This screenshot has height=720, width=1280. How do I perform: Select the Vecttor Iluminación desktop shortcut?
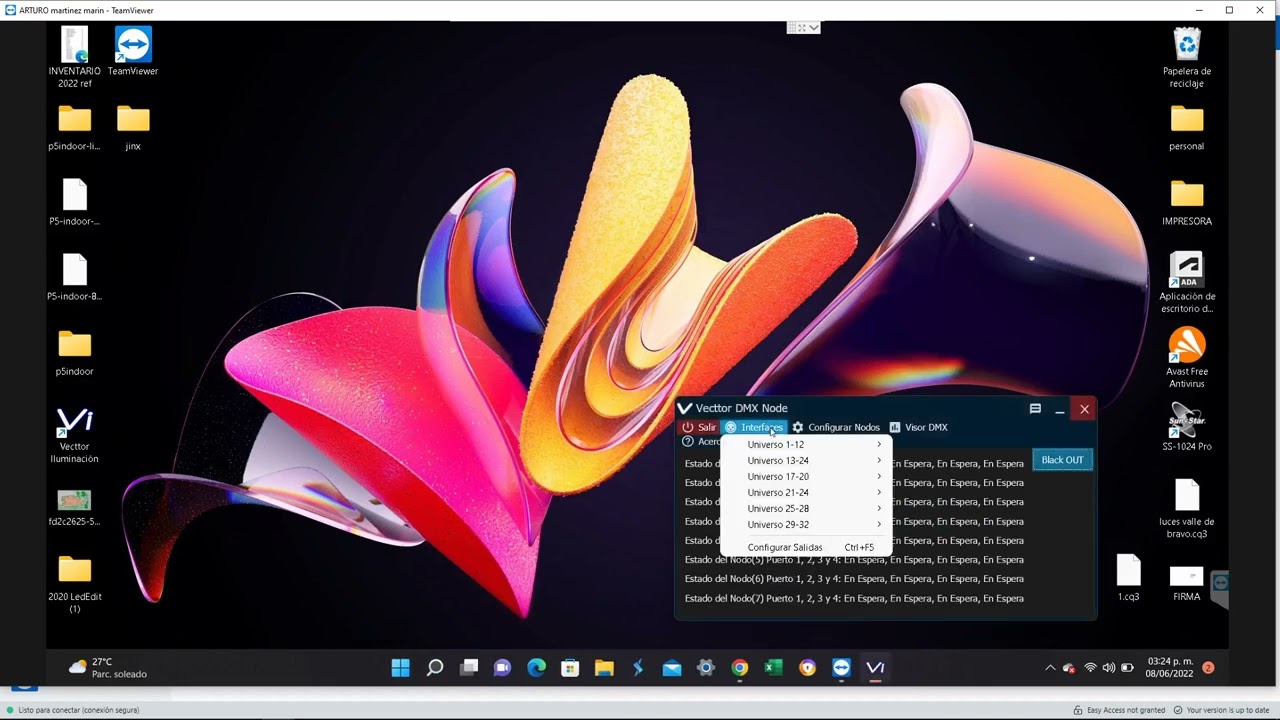click(75, 435)
